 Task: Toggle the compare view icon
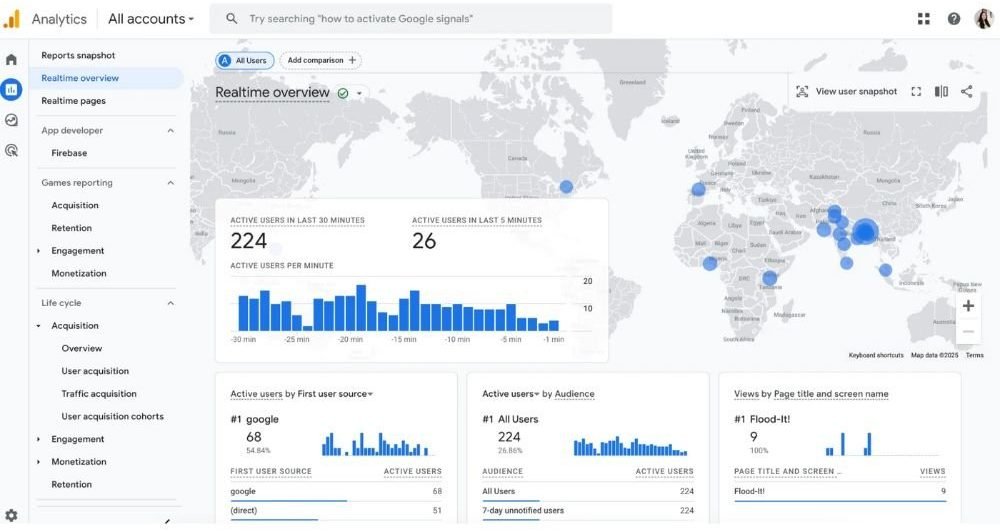click(941, 91)
